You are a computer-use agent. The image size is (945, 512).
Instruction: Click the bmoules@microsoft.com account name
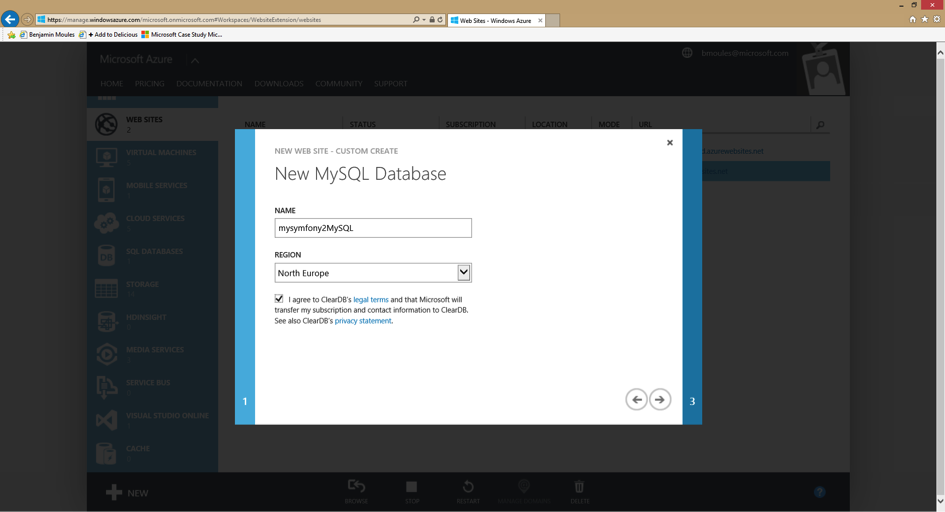745,53
